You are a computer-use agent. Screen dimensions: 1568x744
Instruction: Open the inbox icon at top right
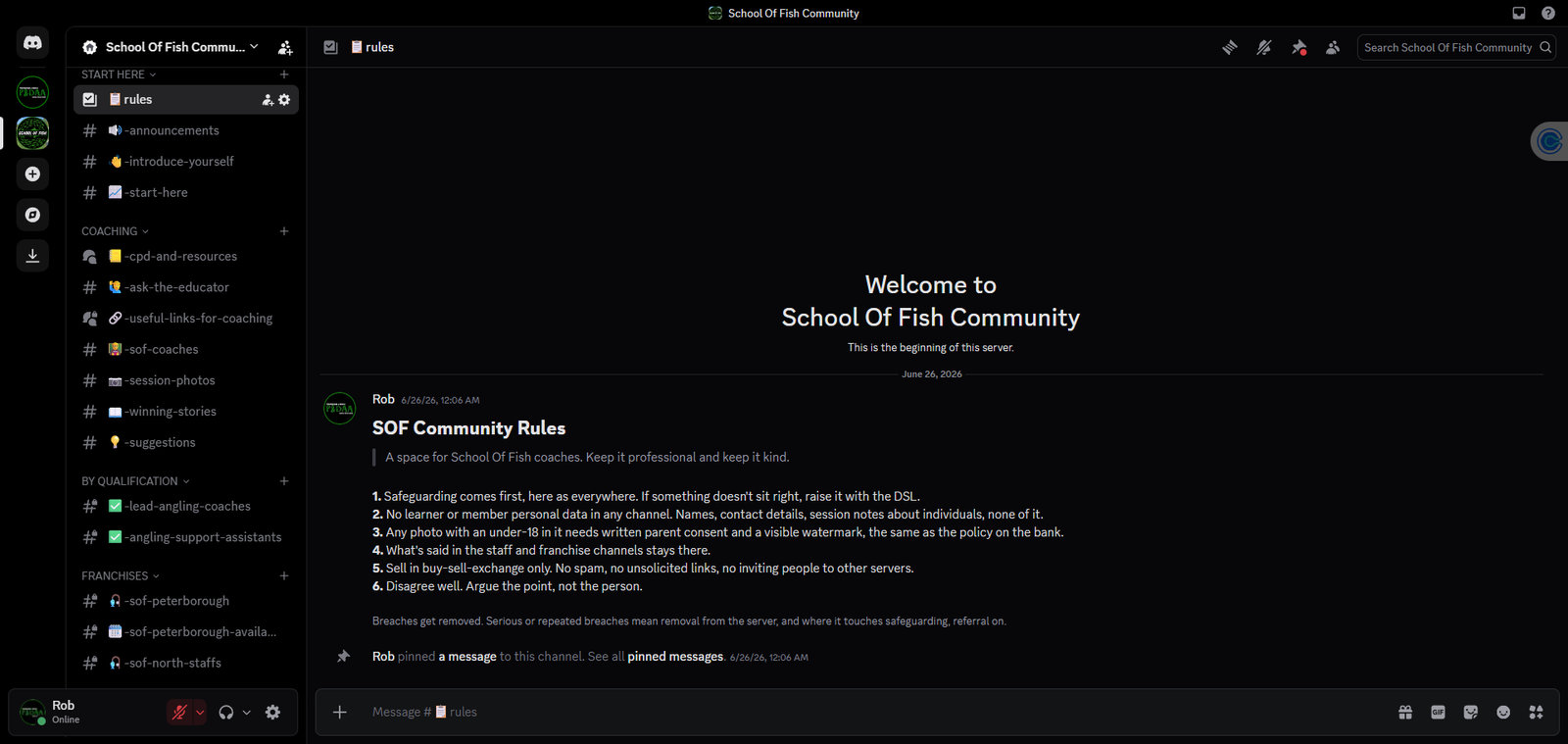click(1519, 14)
